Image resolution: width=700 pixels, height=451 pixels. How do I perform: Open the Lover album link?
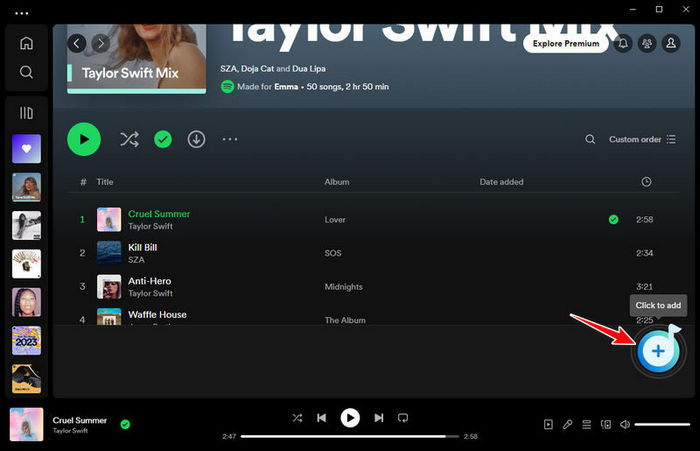pos(335,220)
